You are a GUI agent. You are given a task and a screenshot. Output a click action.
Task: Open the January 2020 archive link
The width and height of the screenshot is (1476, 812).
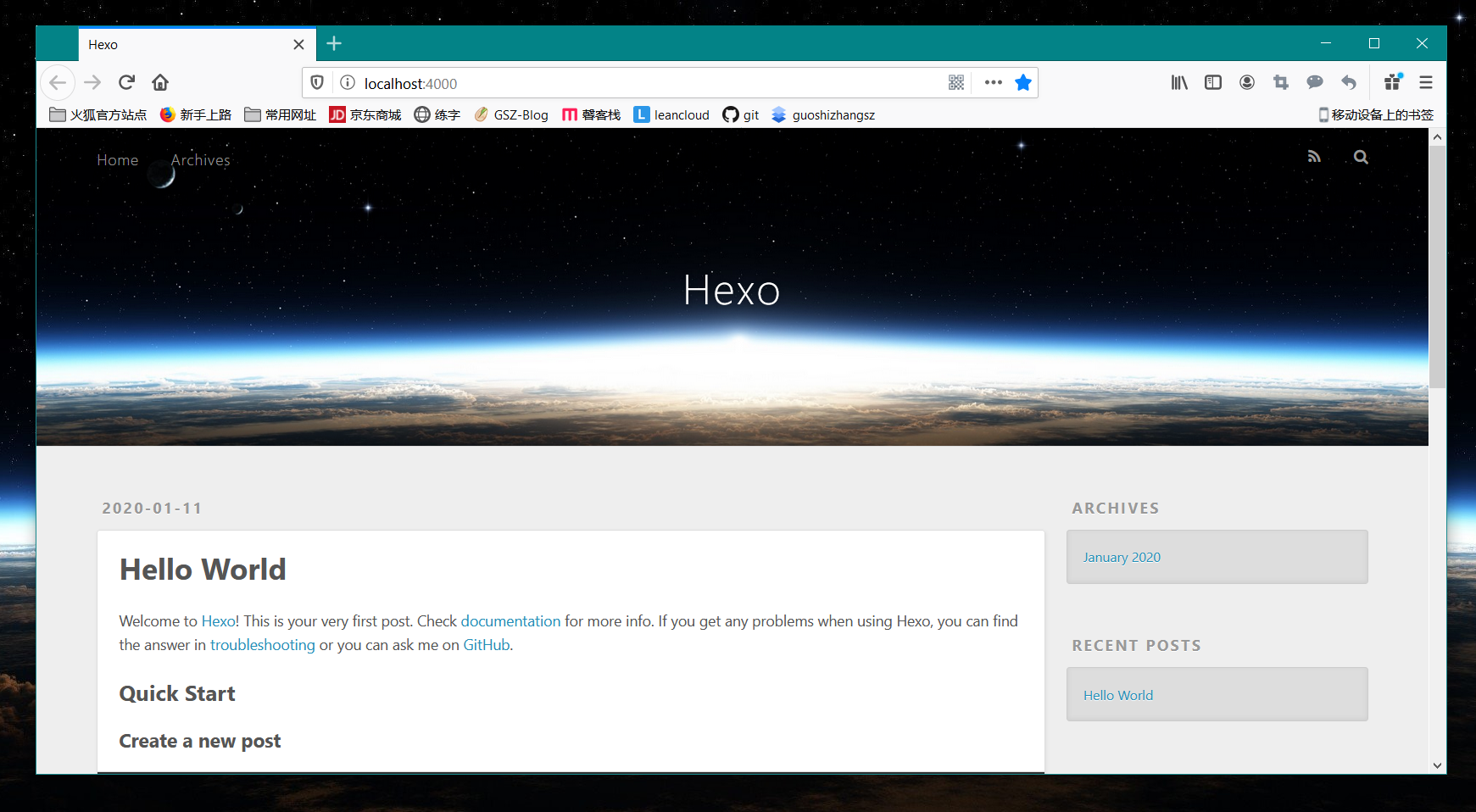[1122, 557]
